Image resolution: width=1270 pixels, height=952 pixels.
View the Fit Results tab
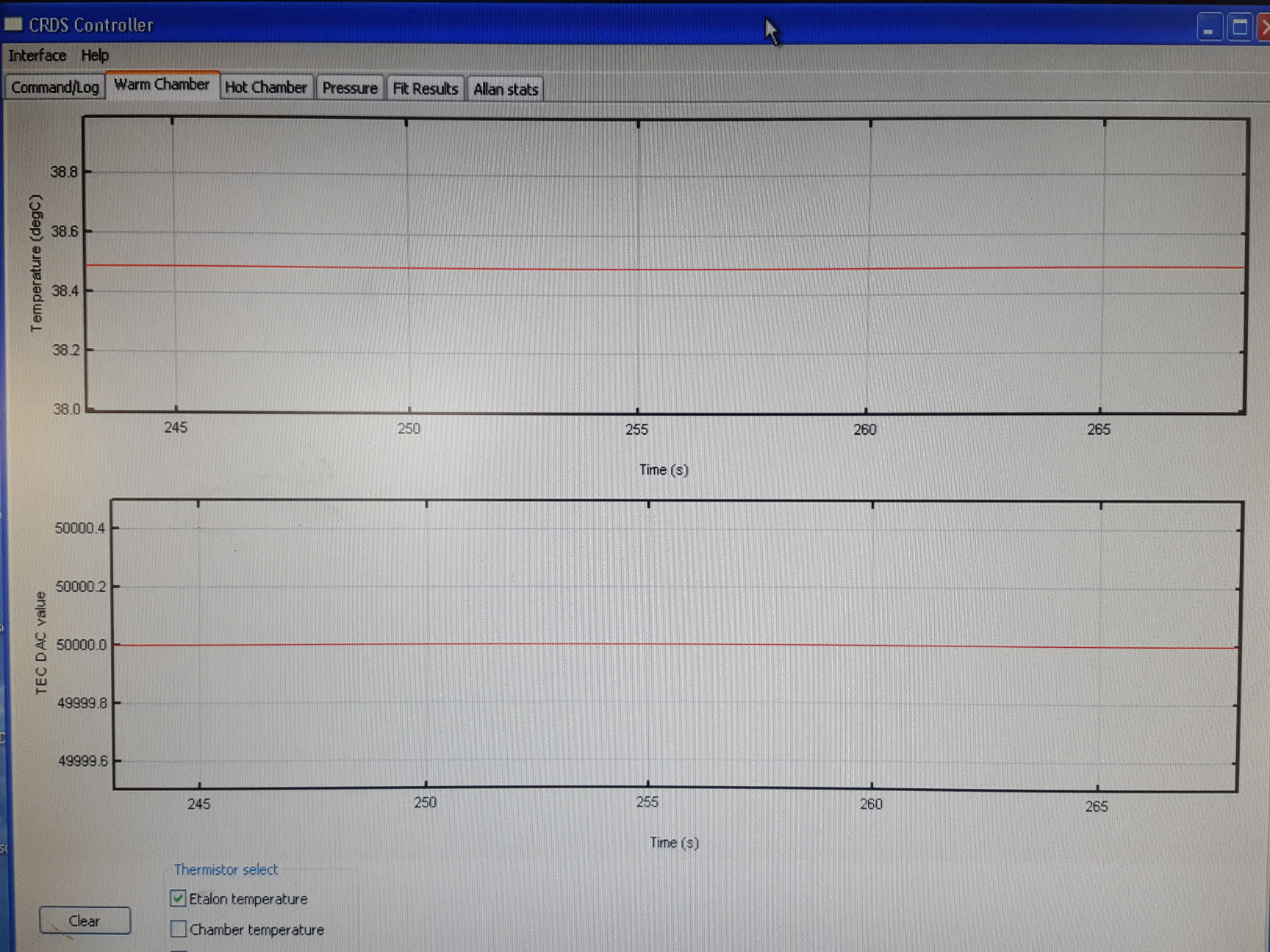coord(426,88)
